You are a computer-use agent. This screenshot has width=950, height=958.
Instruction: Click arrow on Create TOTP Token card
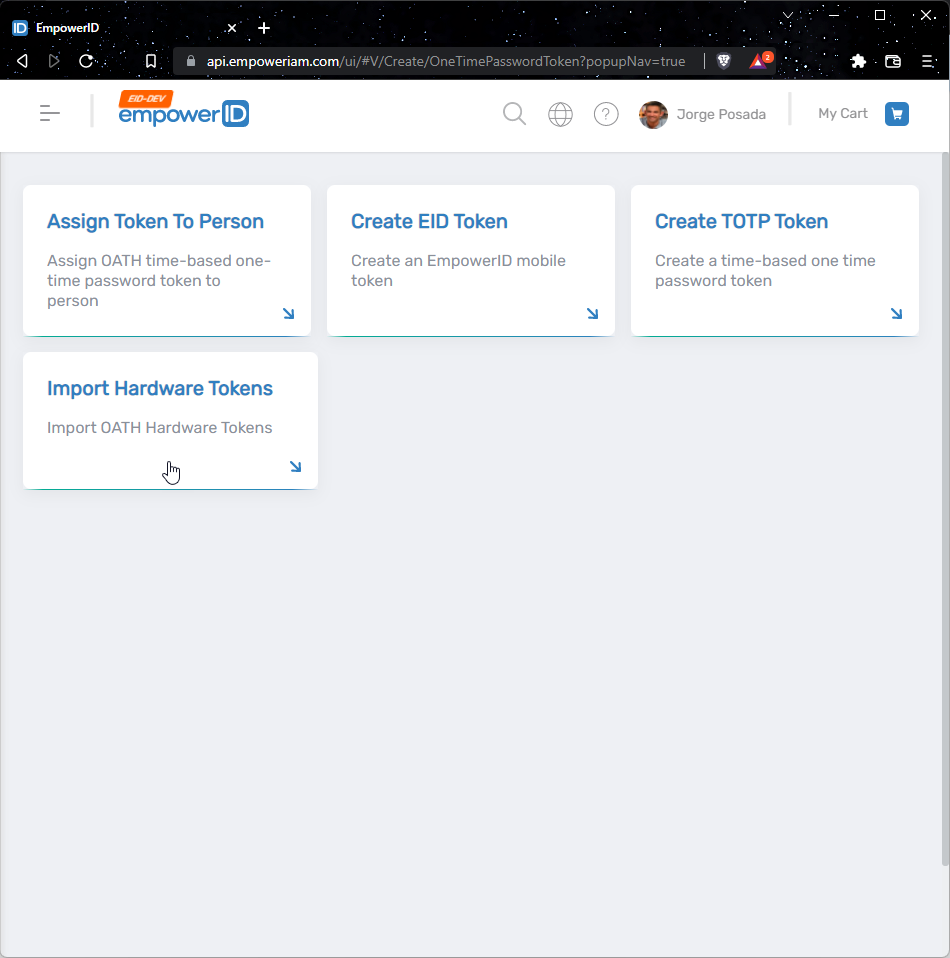(x=896, y=314)
